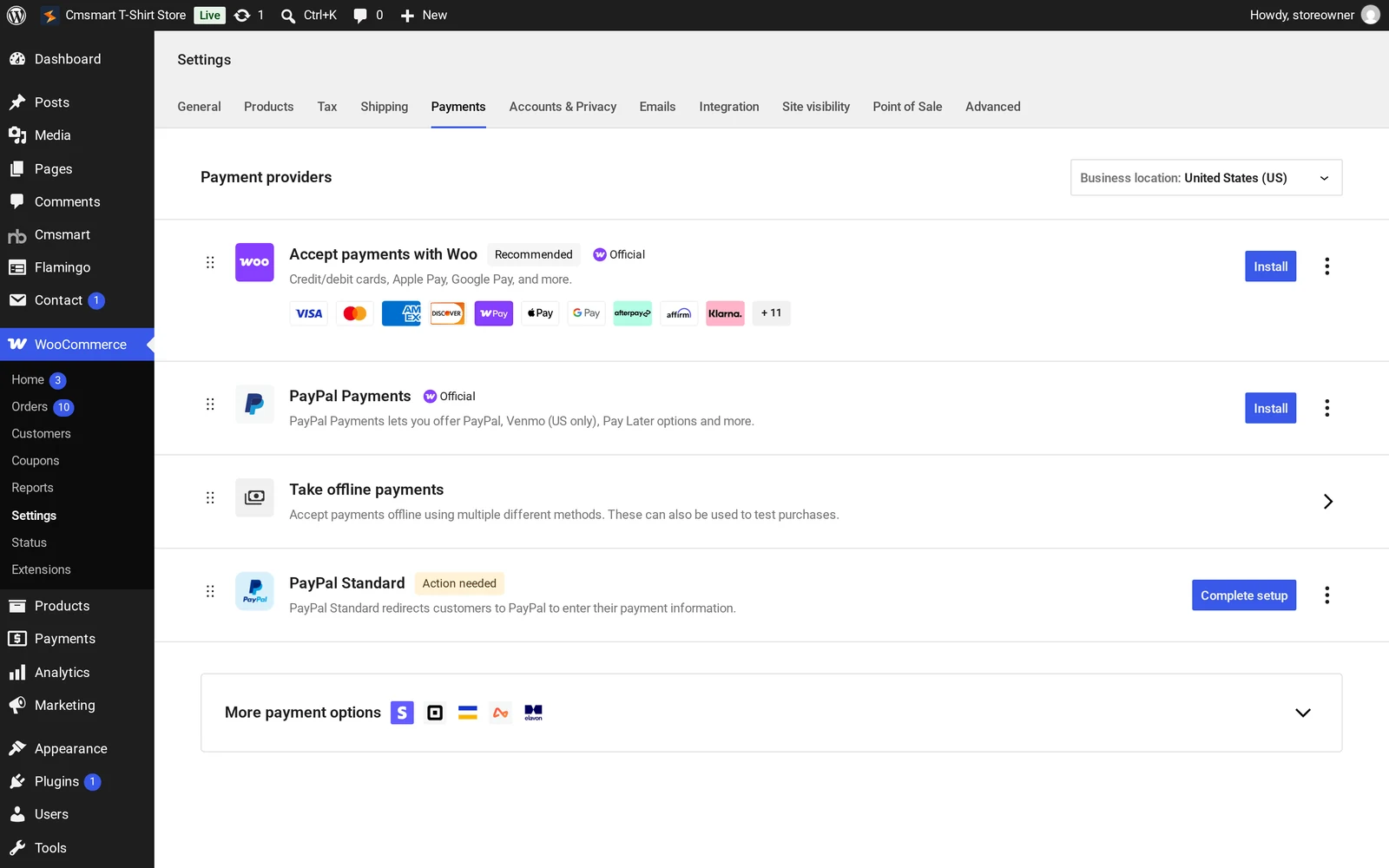Switch to the Integration tab
Image resolution: width=1389 pixels, height=868 pixels.
729,107
